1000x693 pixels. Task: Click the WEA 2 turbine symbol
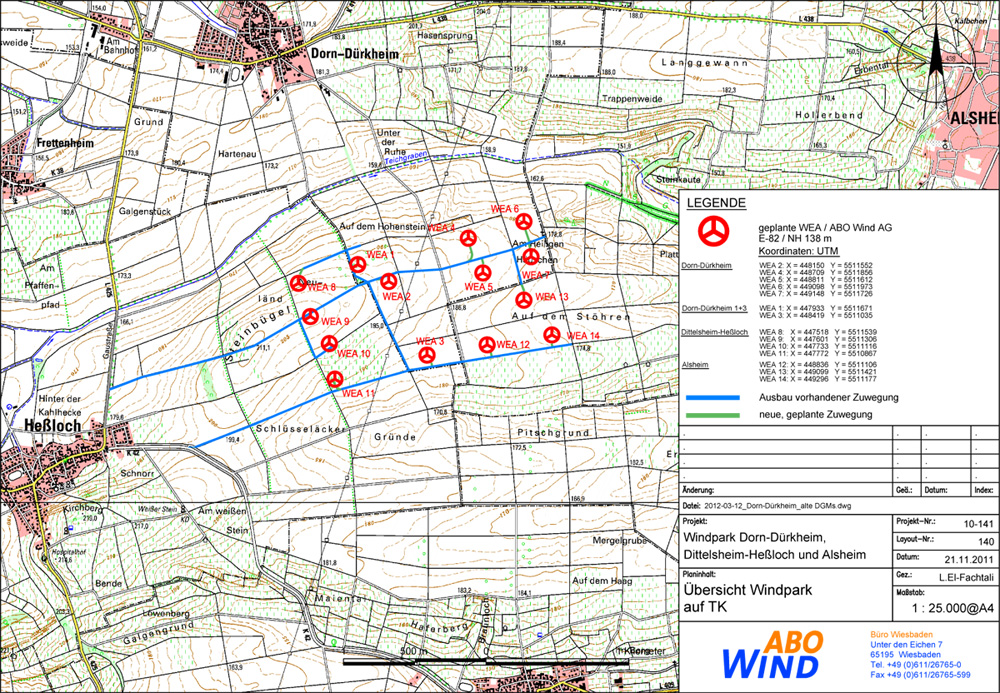(x=388, y=281)
